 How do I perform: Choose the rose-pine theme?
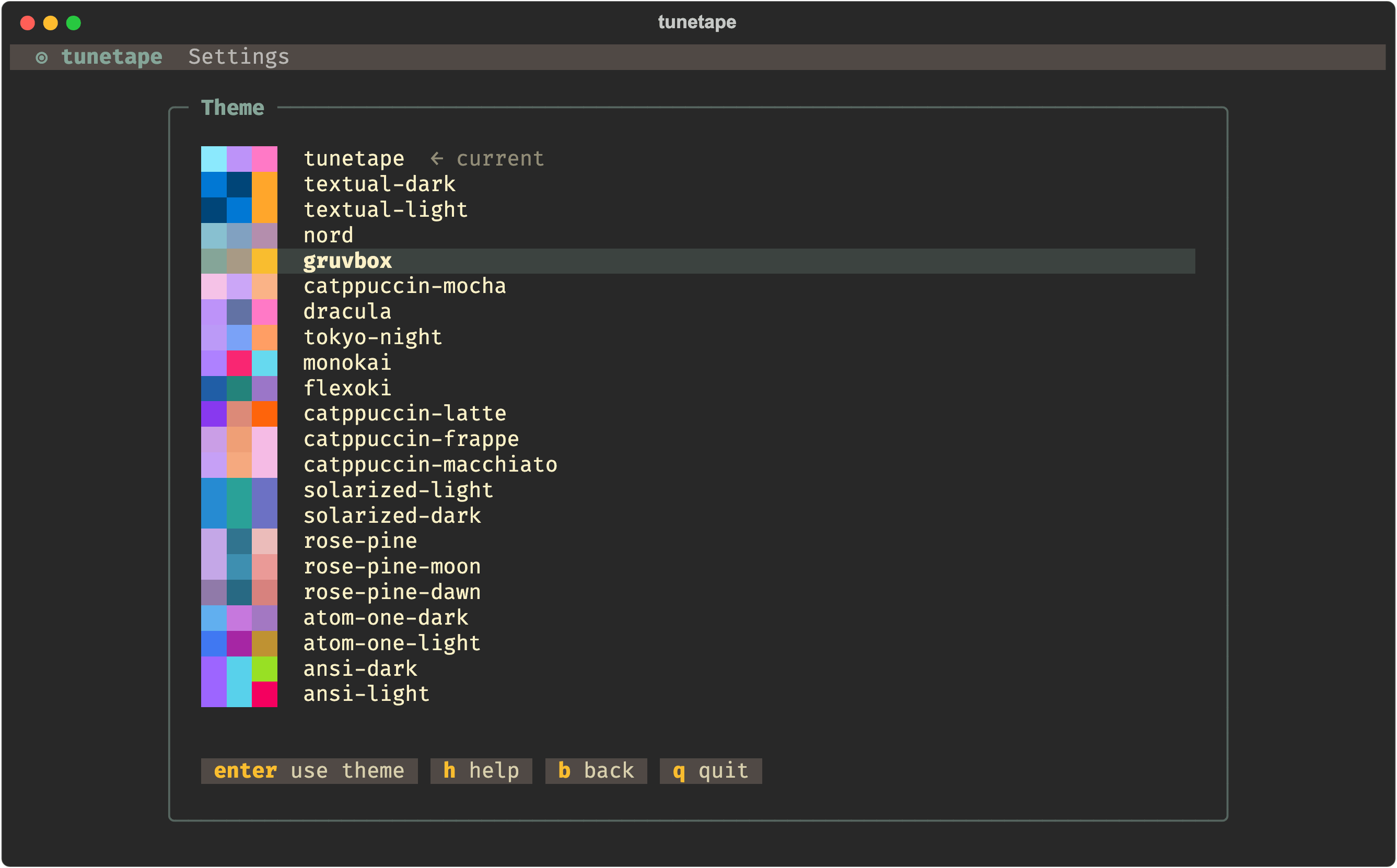[697, 542]
